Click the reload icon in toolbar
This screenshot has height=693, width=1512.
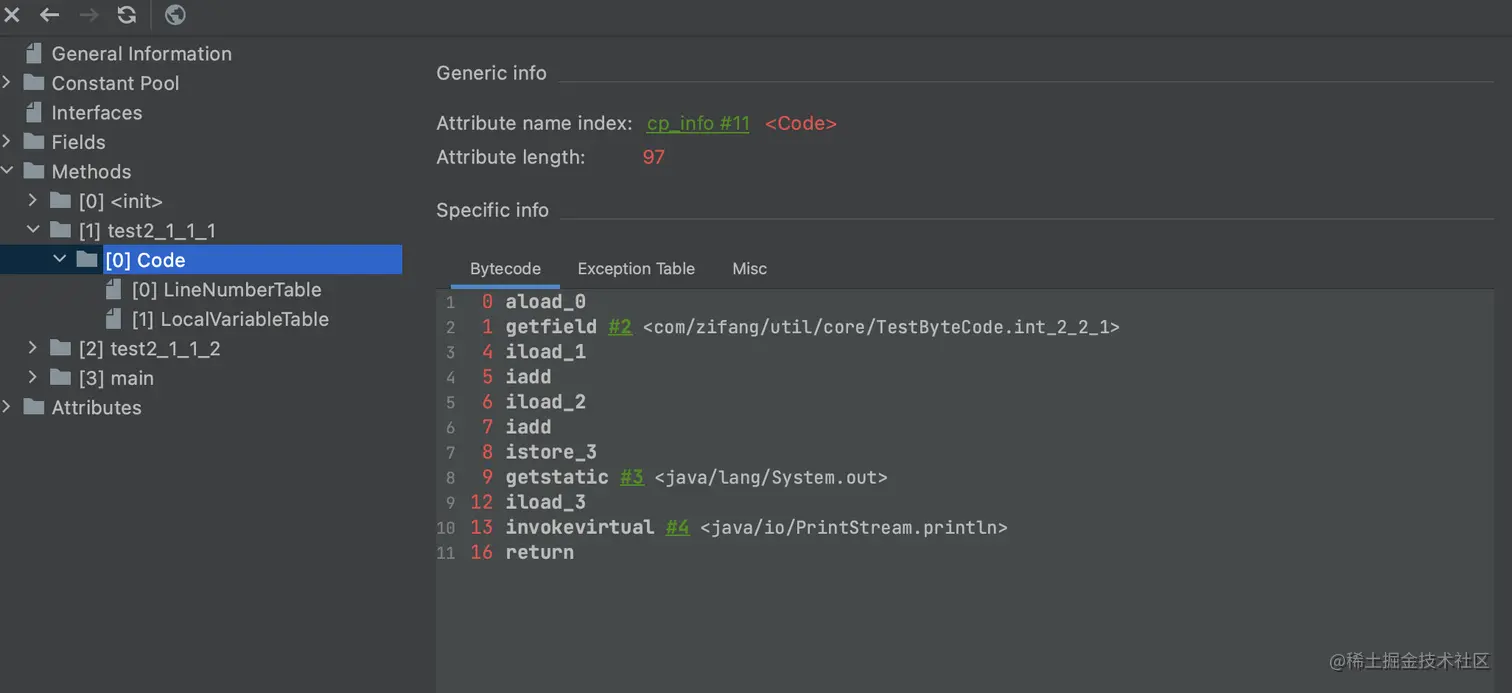[127, 15]
